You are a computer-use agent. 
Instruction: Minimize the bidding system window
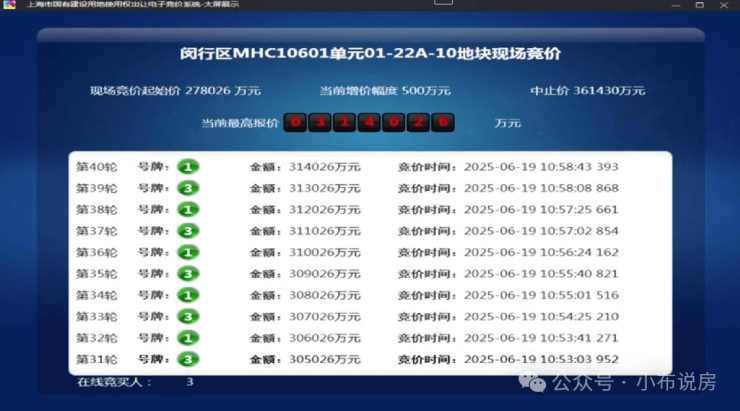[676, 5]
